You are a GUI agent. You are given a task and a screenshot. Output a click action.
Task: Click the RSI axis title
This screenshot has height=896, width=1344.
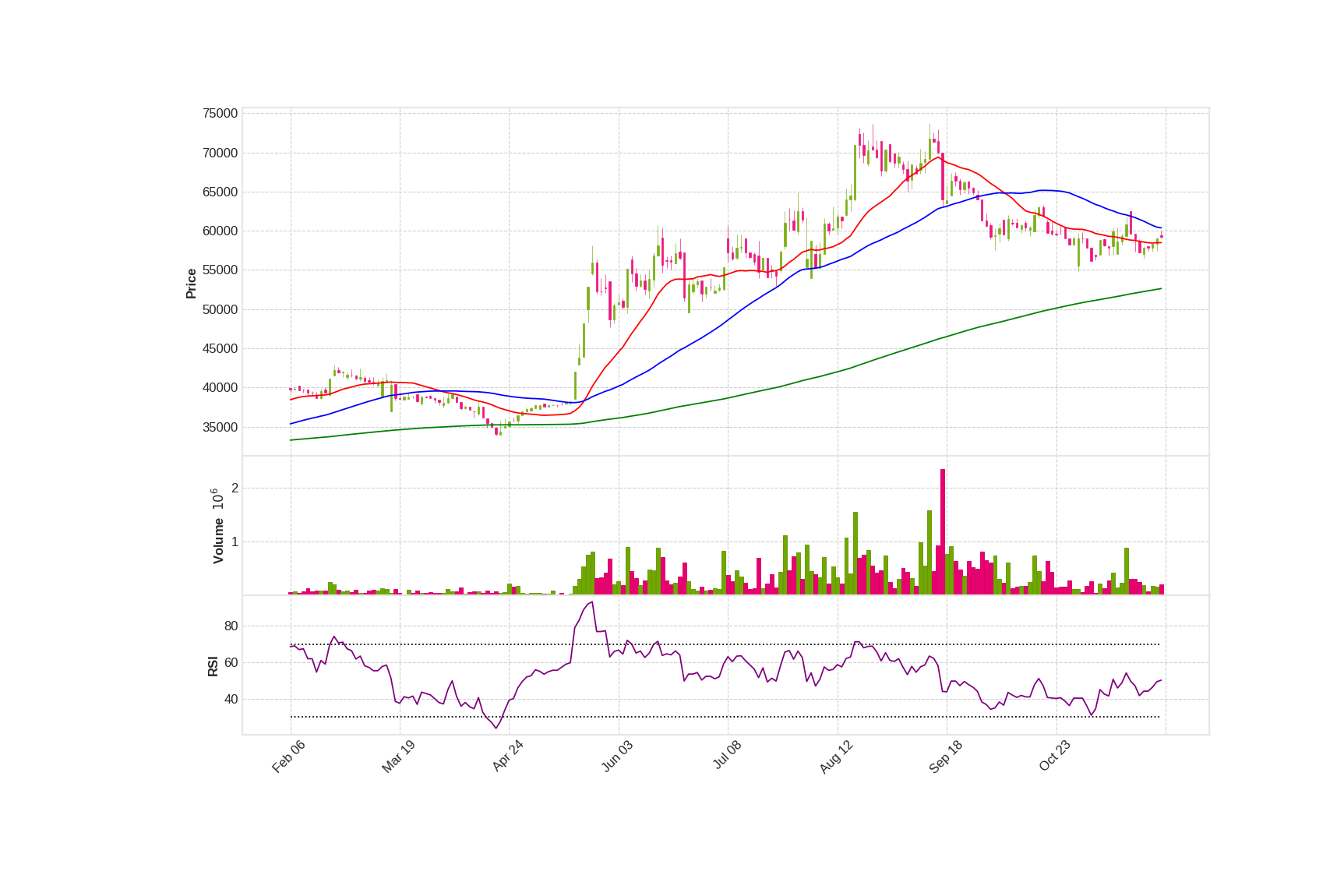(213, 666)
